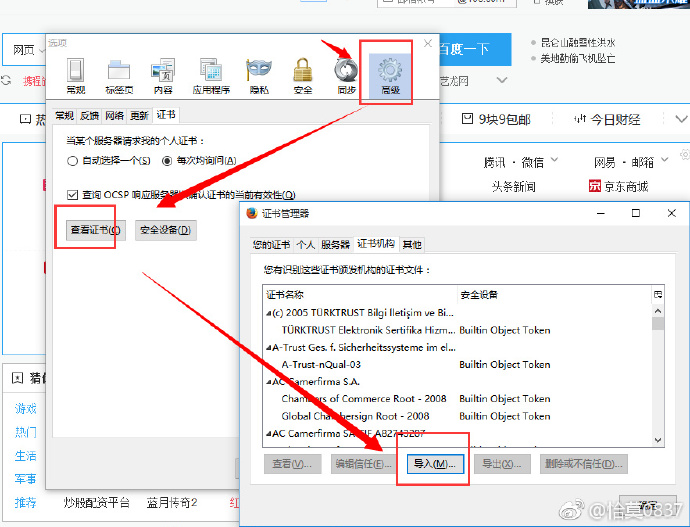Open the 标签页 tabs options icon

(x=119, y=76)
